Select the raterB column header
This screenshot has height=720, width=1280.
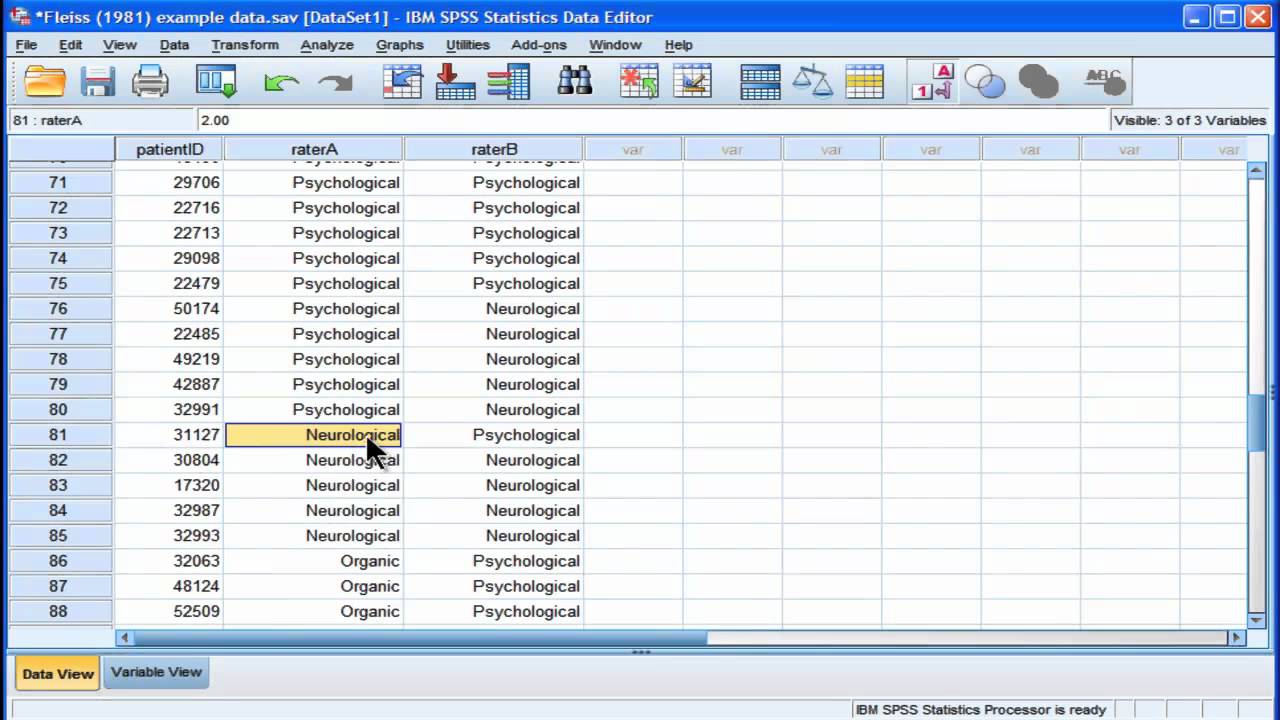[x=494, y=149]
